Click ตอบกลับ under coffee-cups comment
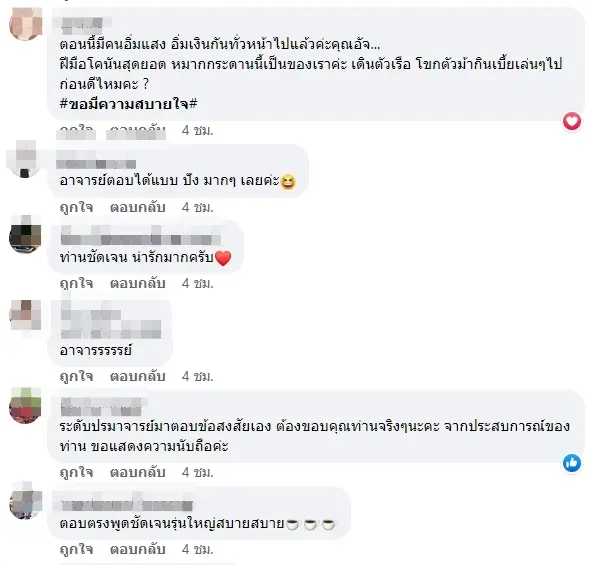 point(137,550)
